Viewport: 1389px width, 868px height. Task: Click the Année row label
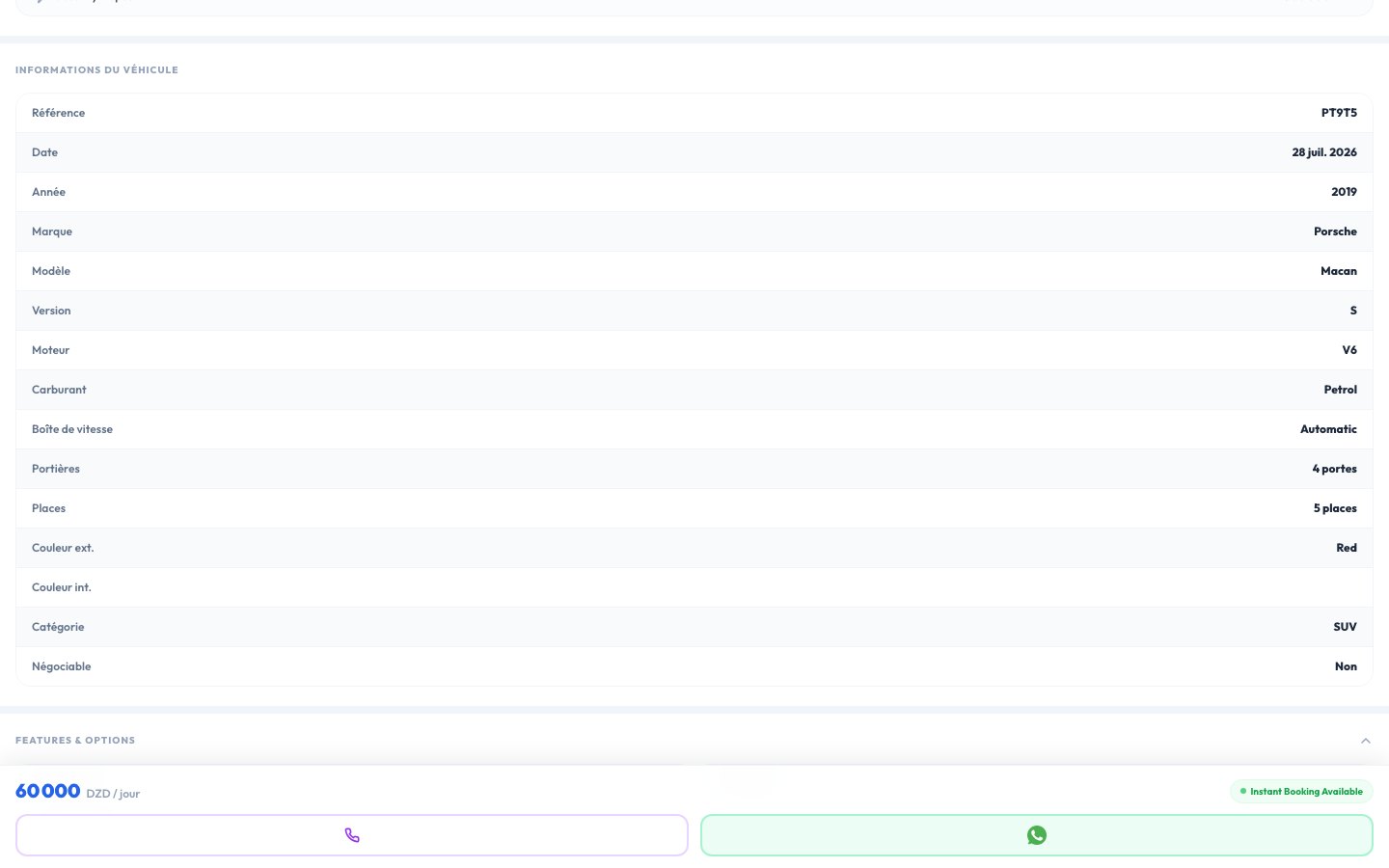tap(48, 192)
